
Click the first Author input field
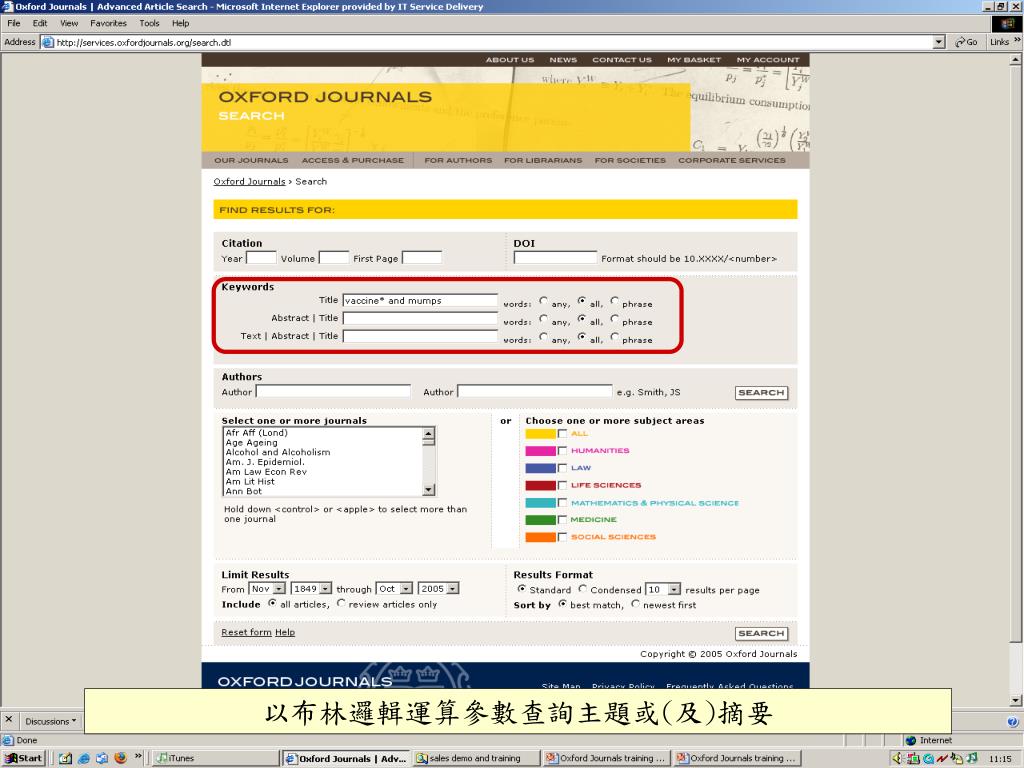coord(333,391)
